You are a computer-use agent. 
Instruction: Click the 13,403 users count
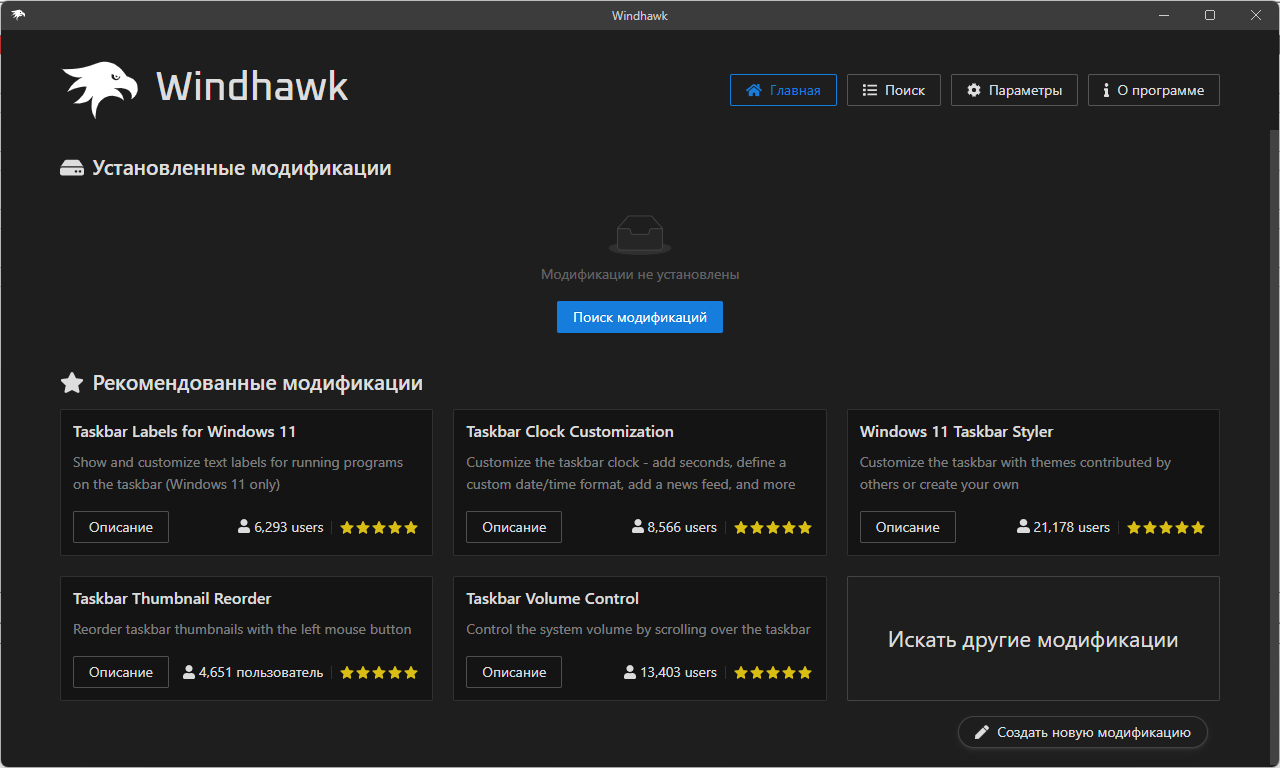click(x=679, y=672)
